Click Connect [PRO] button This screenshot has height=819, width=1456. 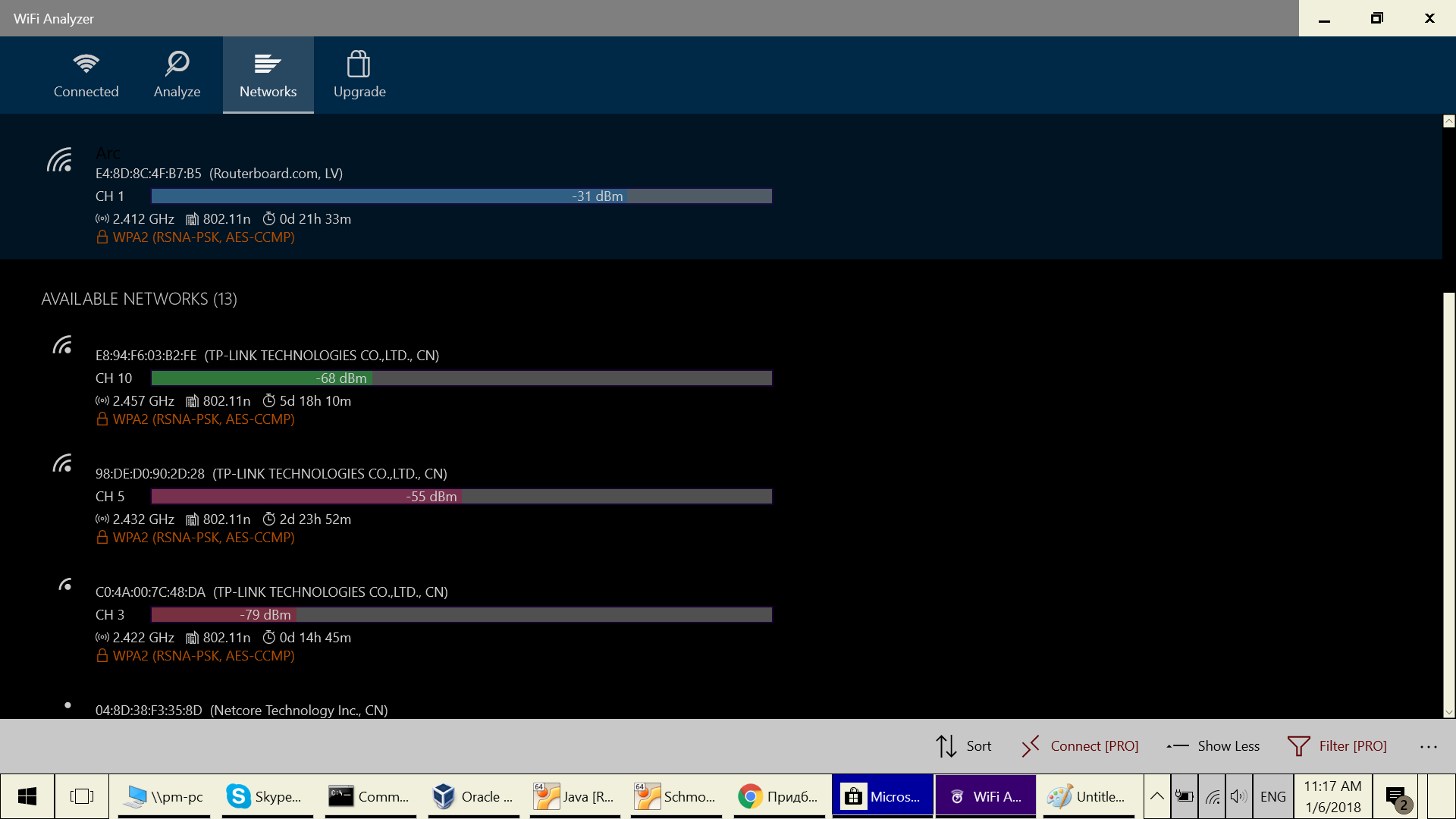click(1080, 746)
